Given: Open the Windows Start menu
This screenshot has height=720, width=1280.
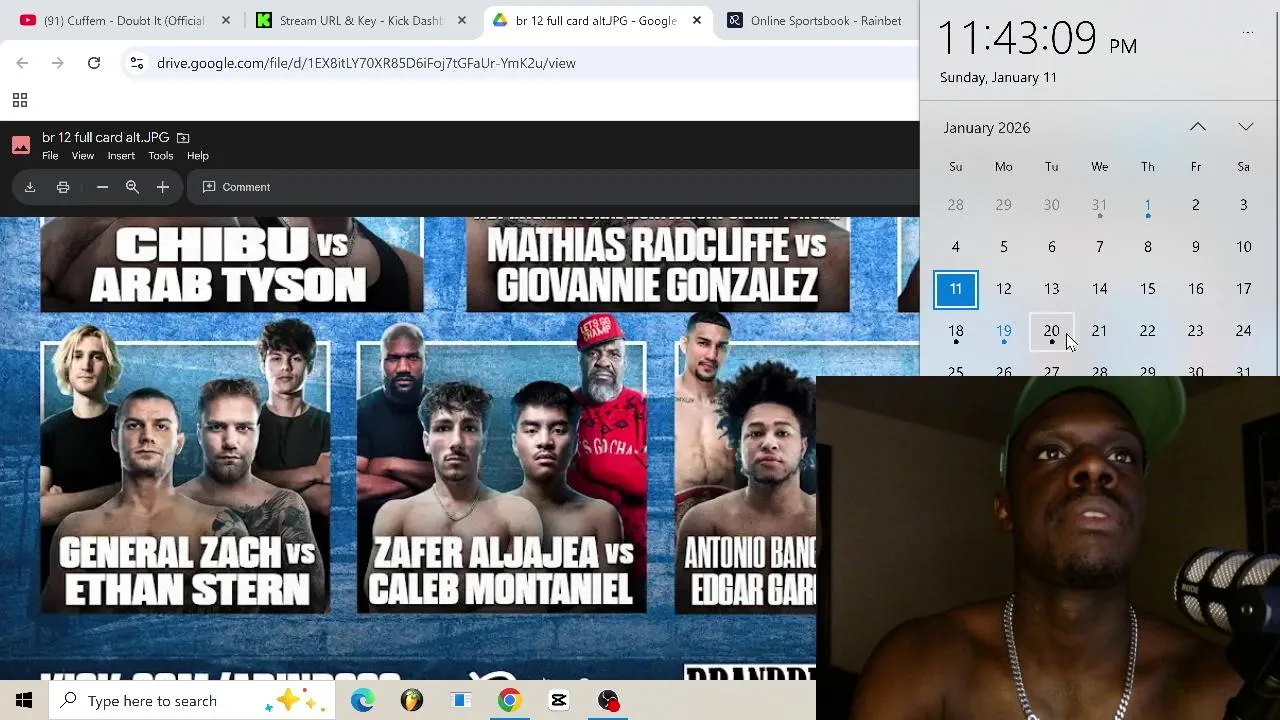Looking at the screenshot, I should click(x=24, y=700).
